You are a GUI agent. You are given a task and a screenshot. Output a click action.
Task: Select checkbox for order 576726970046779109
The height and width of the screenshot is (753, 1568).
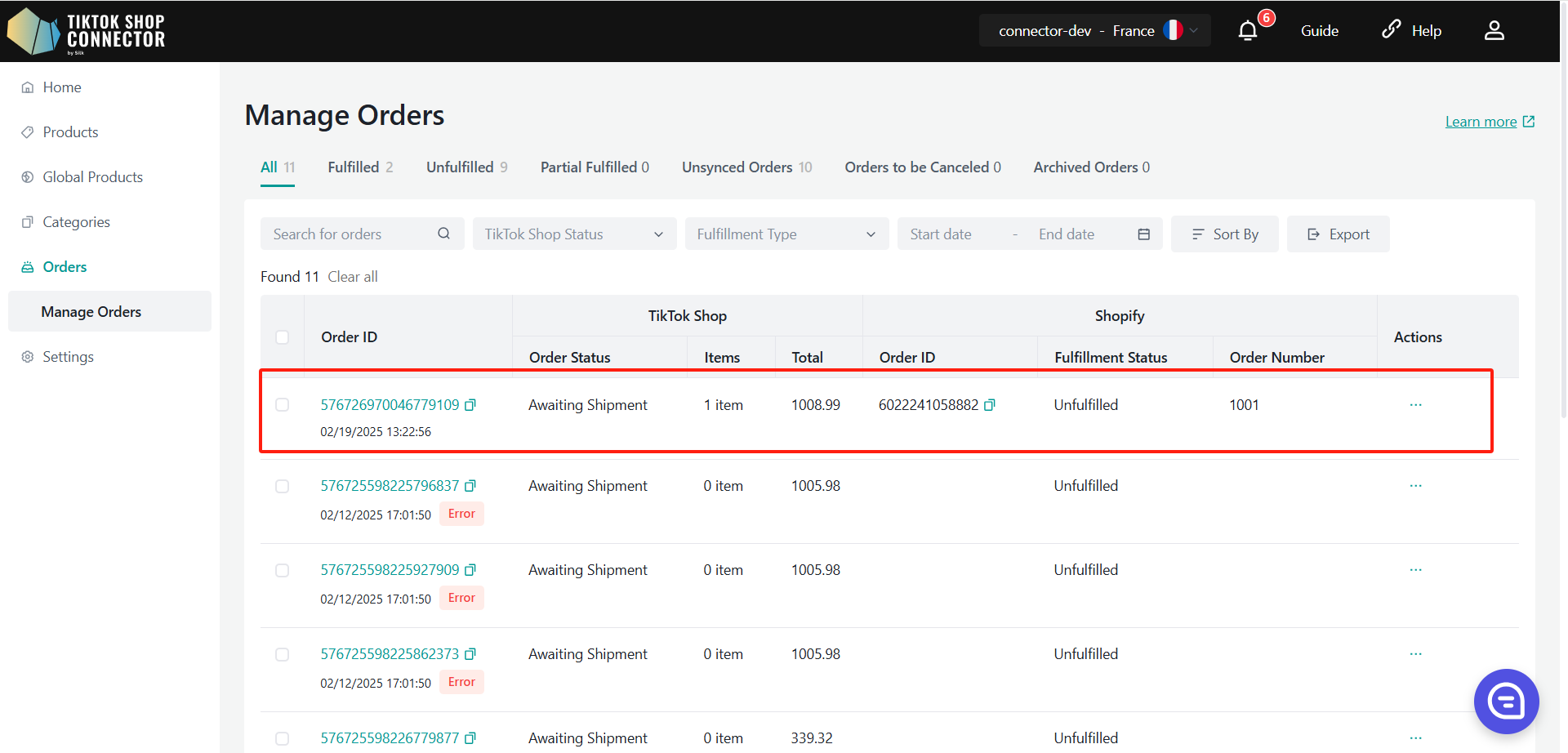pyautogui.click(x=283, y=405)
